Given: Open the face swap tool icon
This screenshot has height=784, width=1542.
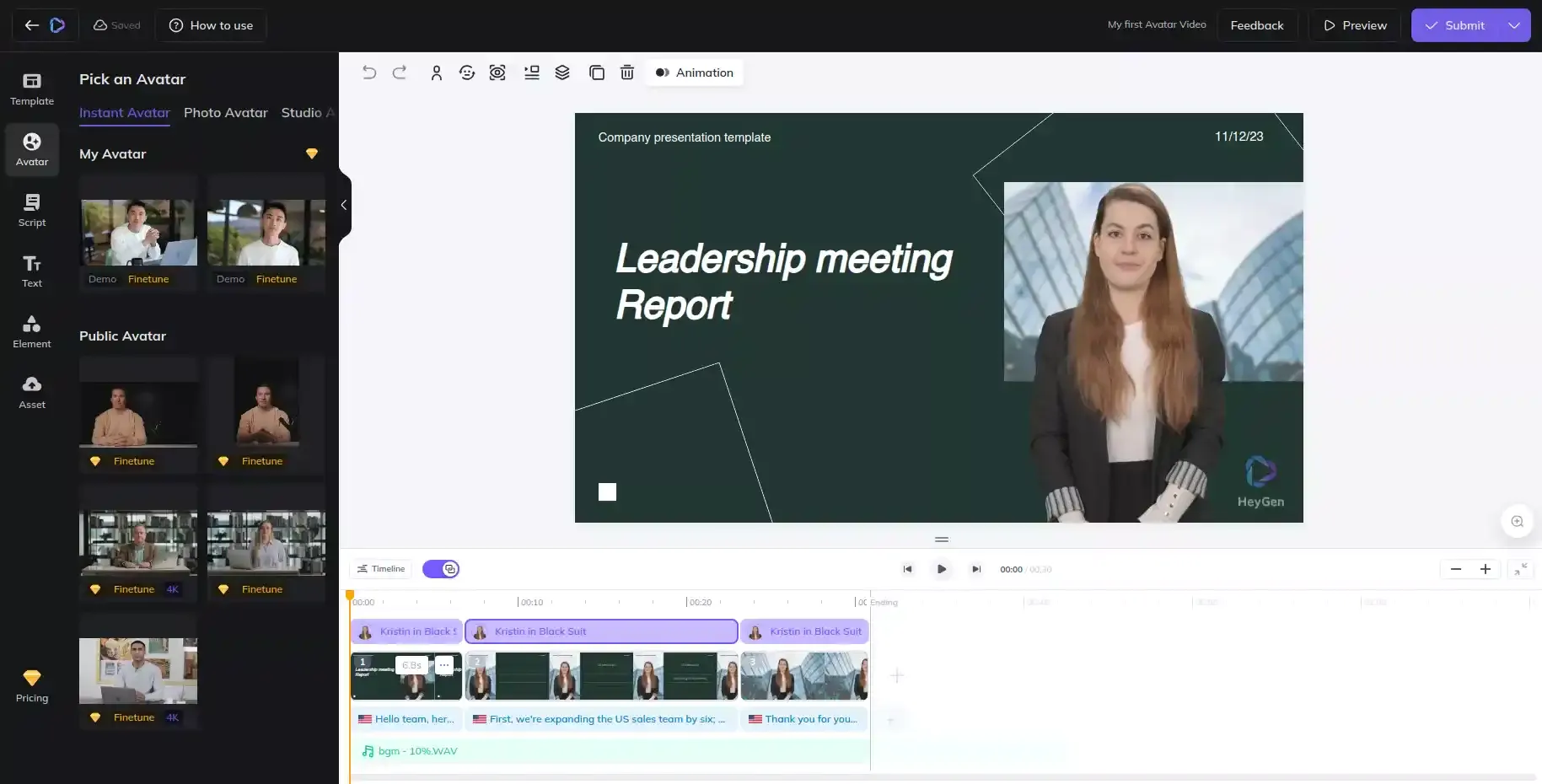Looking at the screenshot, I should 467,72.
